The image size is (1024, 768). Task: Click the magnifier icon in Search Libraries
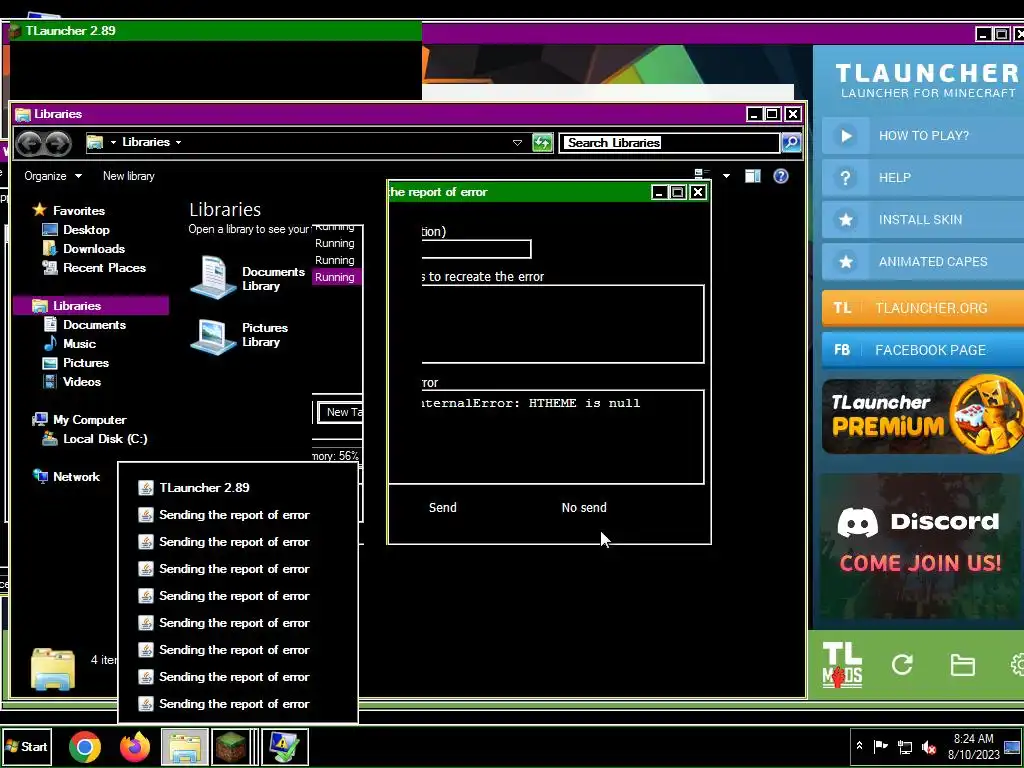791,142
